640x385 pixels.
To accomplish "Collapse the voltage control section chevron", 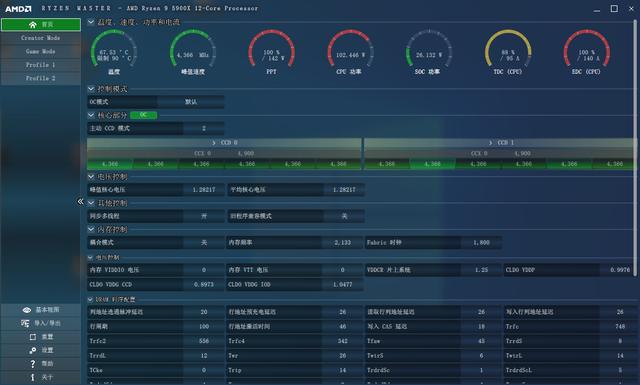I will point(91,177).
